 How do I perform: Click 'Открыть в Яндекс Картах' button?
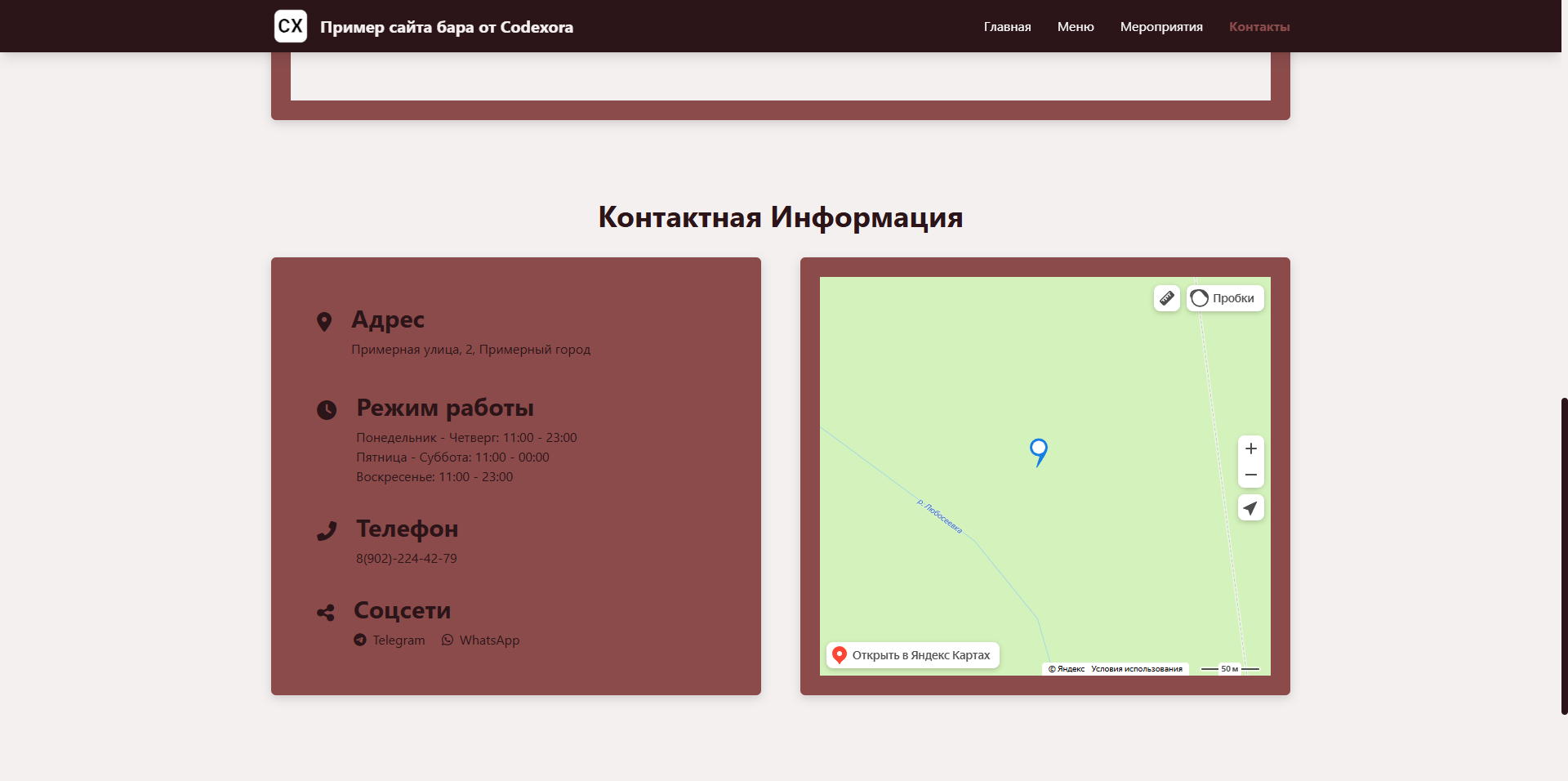(913, 655)
